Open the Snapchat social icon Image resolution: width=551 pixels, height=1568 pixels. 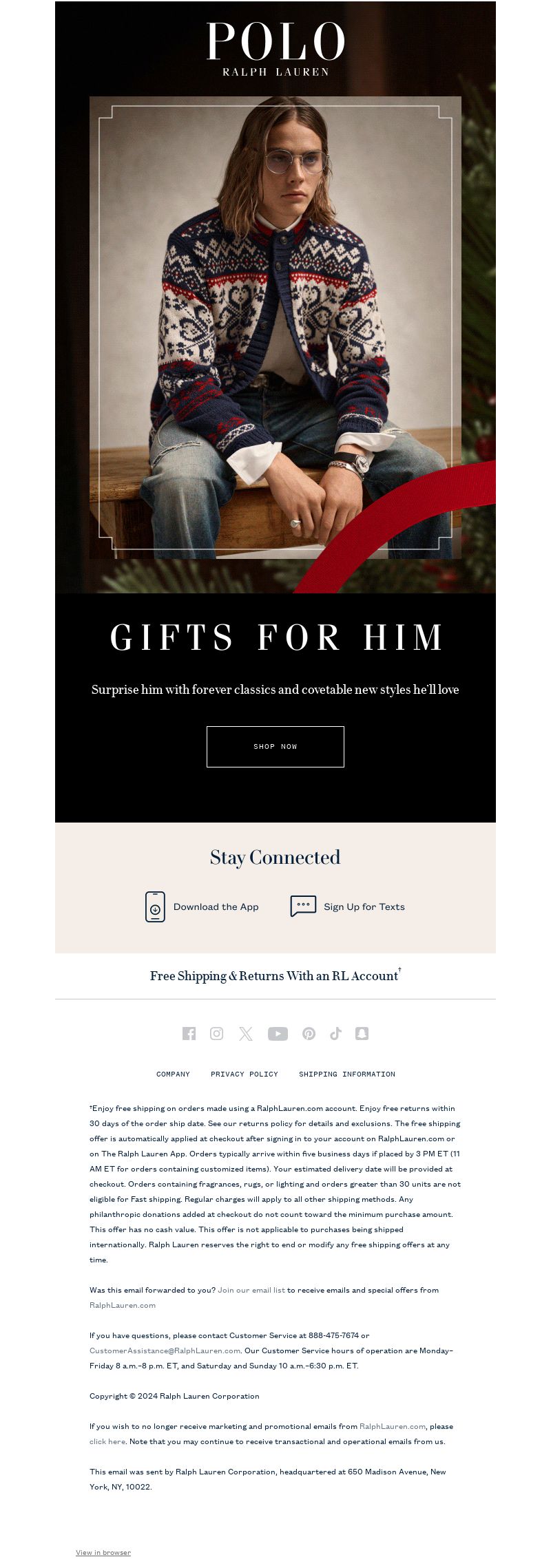362,1033
